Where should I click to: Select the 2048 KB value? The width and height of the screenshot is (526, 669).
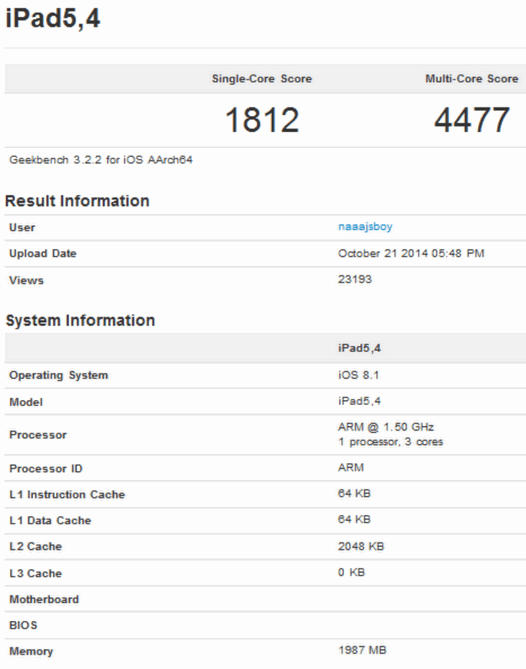tap(361, 547)
